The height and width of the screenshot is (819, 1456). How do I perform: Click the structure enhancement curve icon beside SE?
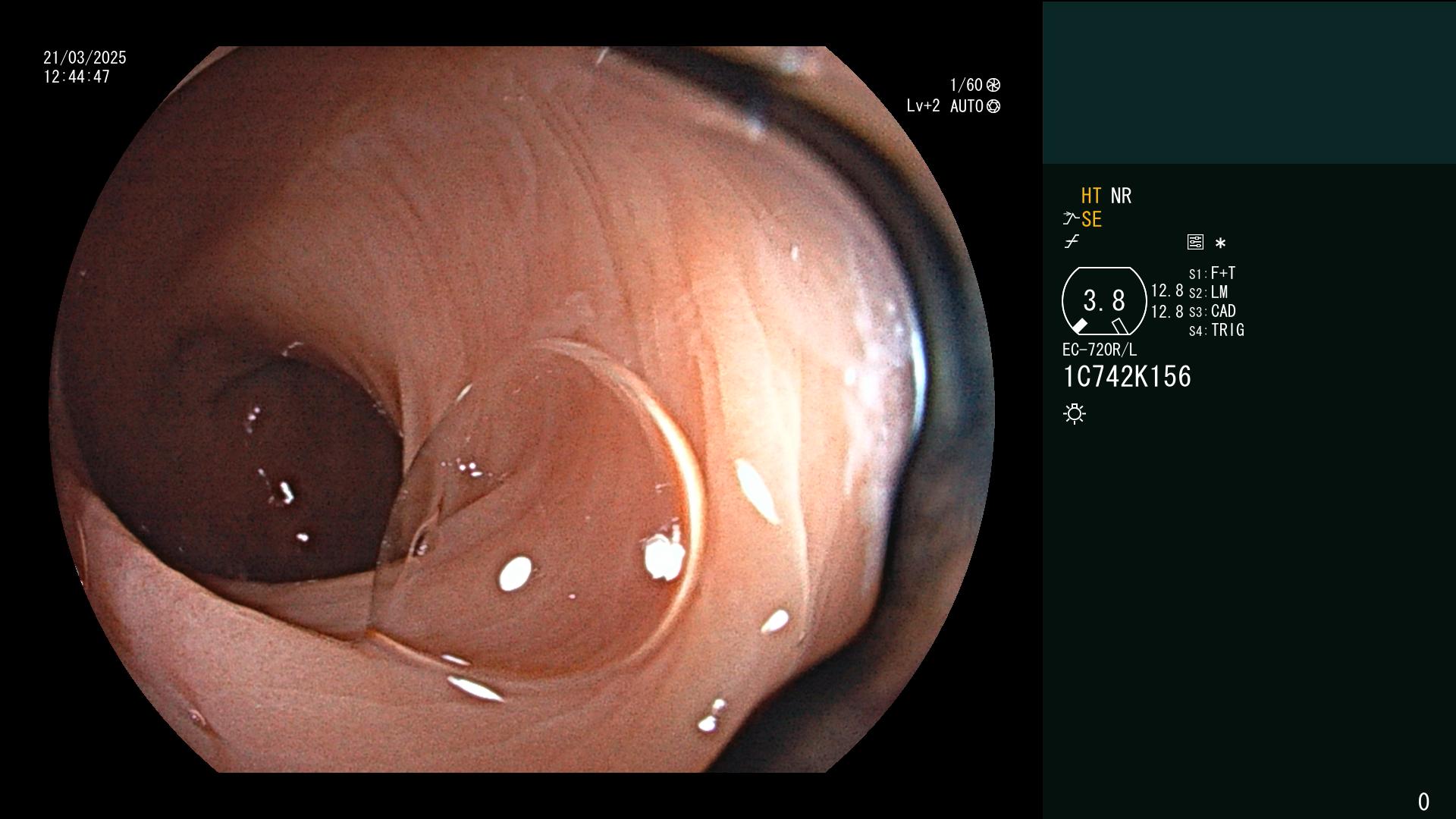pyautogui.click(x=1071, y=218)
